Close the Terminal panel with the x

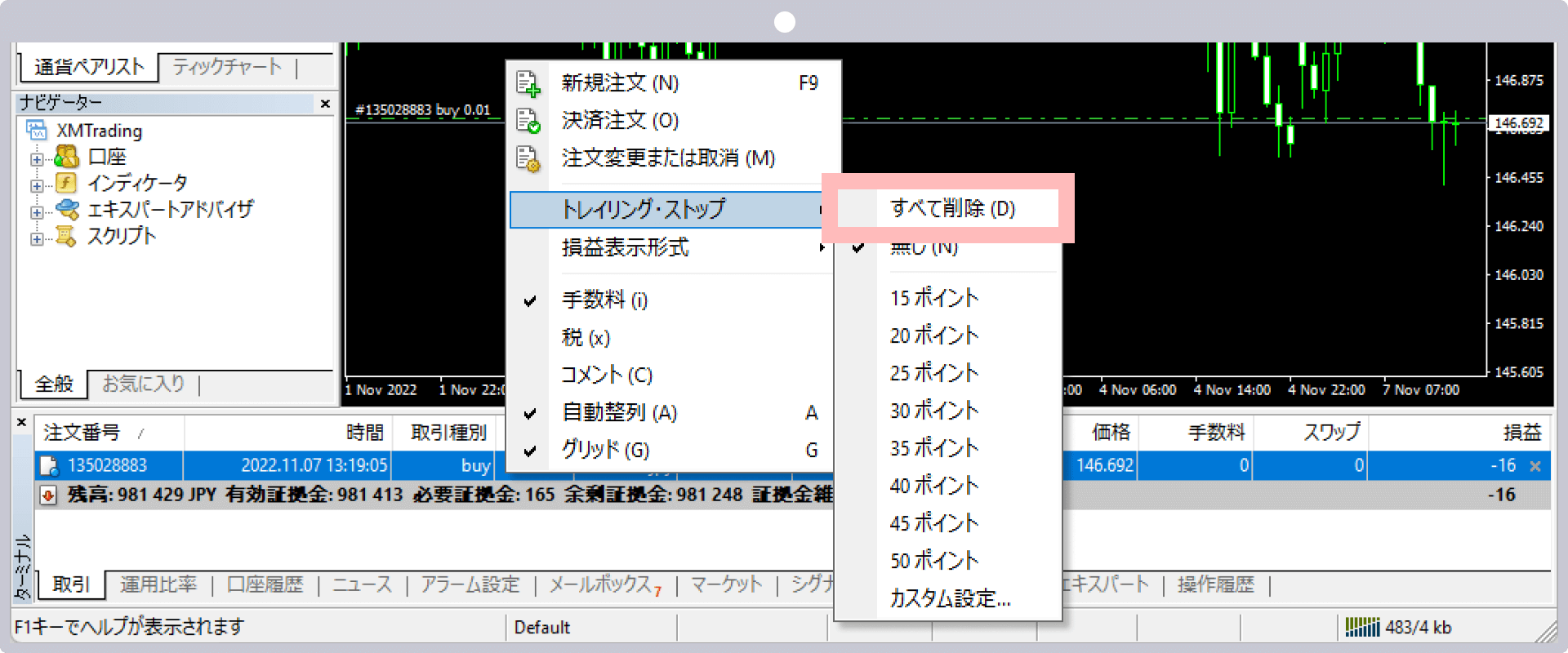click(x=22, y=422)
